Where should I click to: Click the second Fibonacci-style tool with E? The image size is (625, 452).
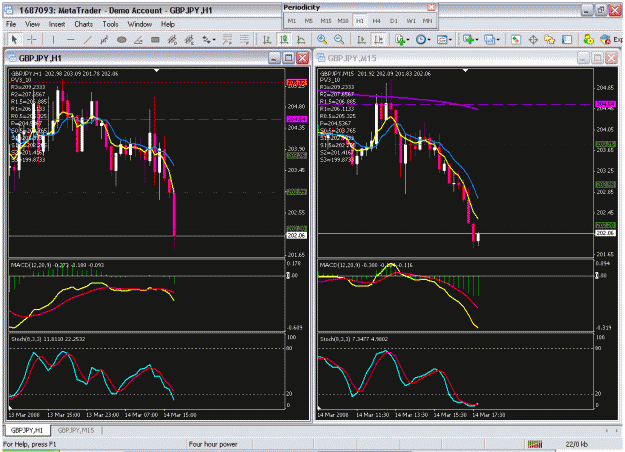pos(189,39)
